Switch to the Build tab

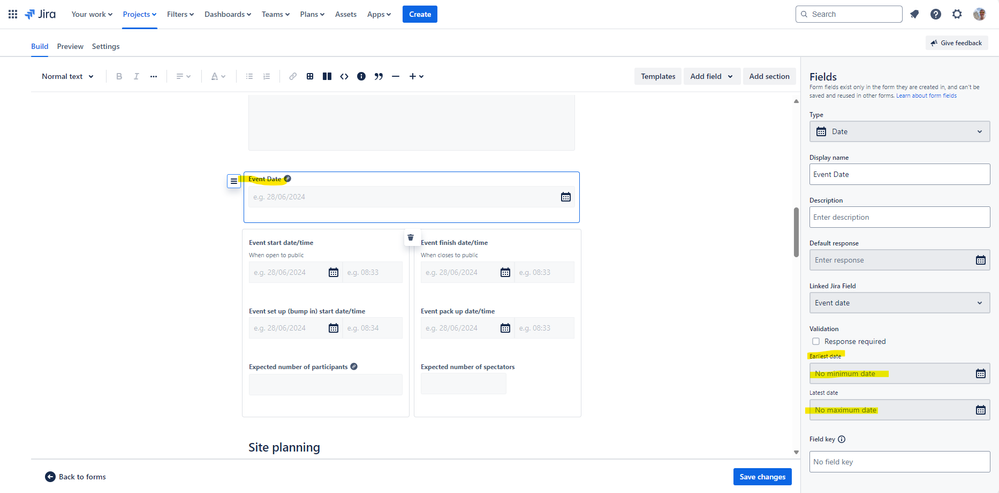tap(40, 46)
